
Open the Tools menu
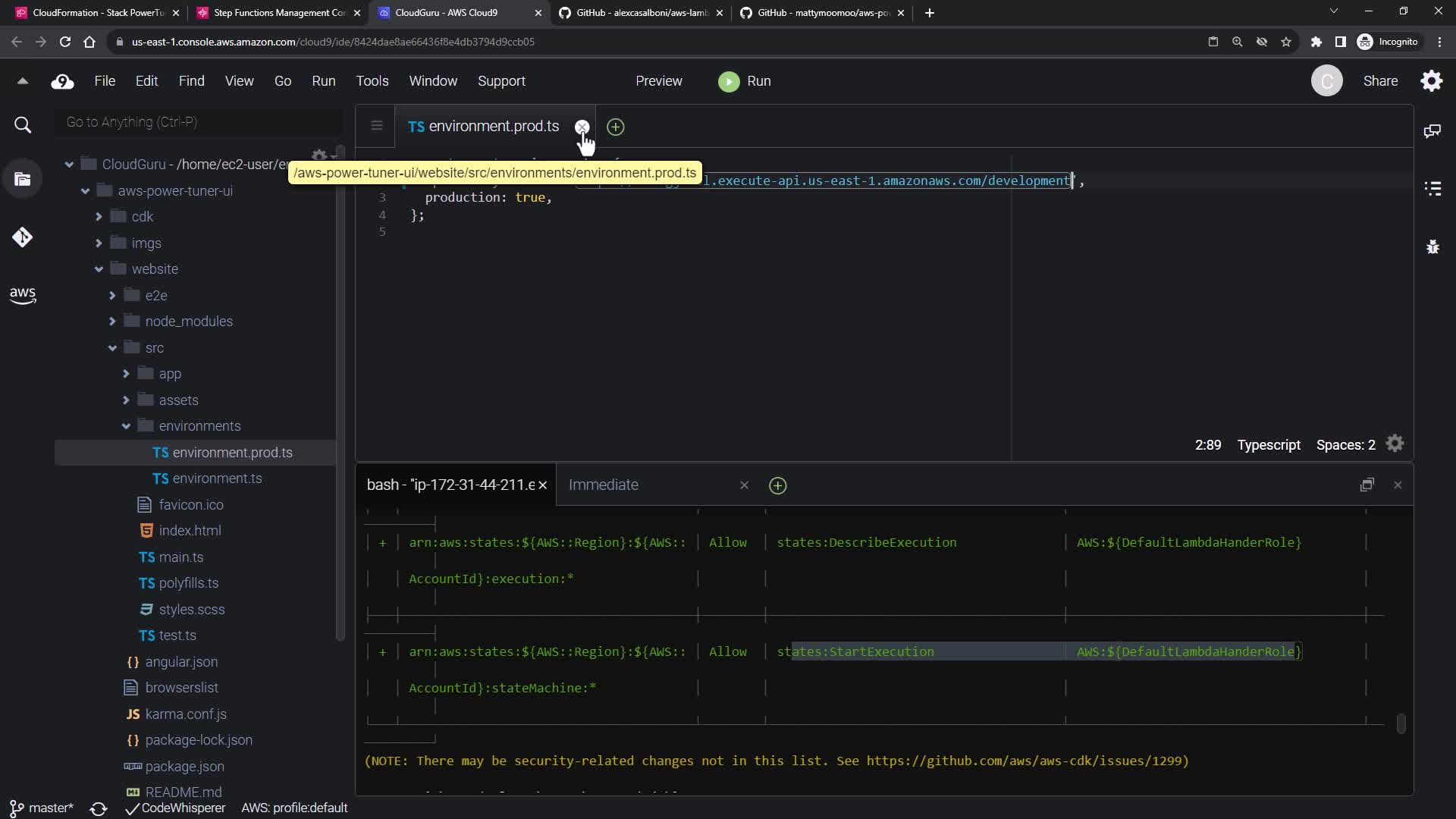pyautogui.click(x=372, y=81)
